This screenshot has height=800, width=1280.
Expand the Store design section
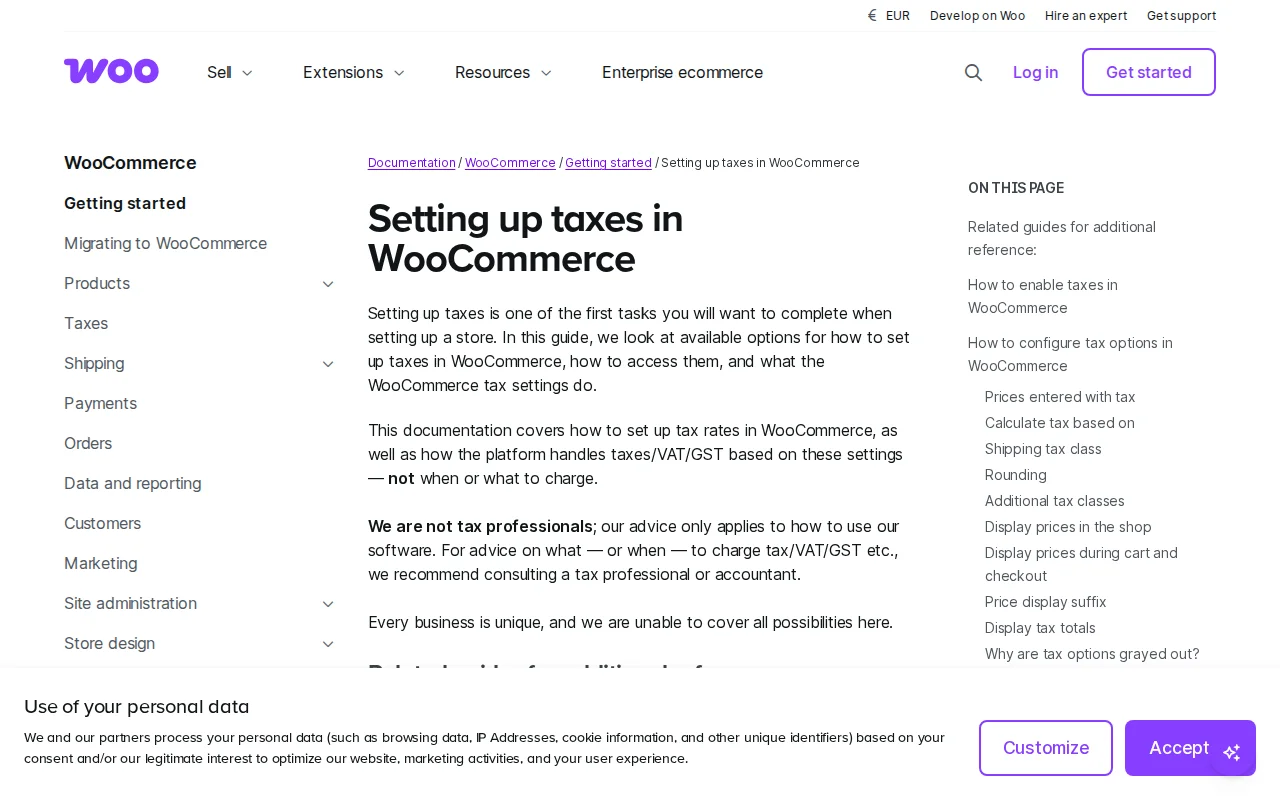point(328,644)
